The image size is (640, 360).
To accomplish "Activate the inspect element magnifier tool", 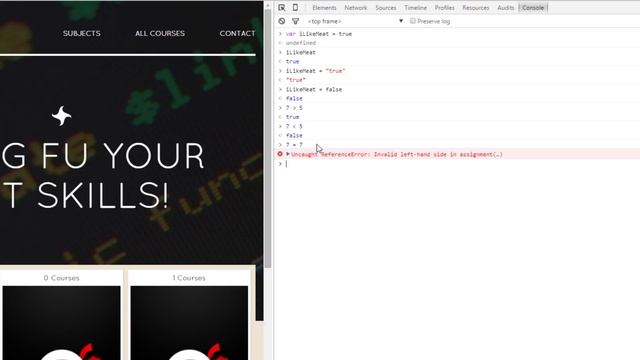I will click(x=282, y=8).
